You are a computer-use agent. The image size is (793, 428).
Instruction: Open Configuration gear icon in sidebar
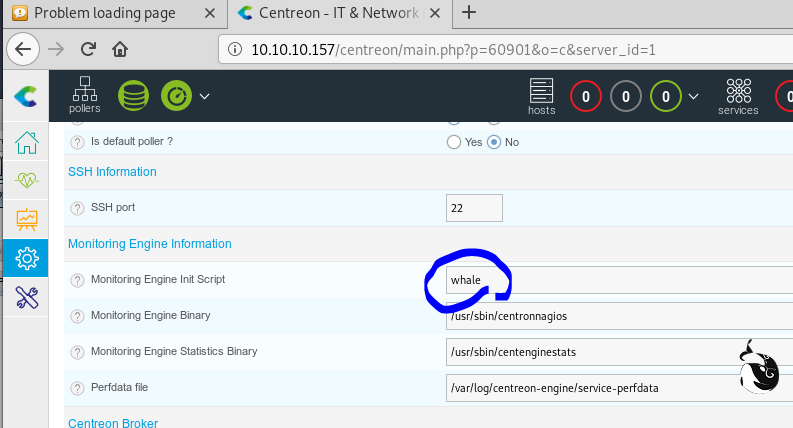(27, 258)
